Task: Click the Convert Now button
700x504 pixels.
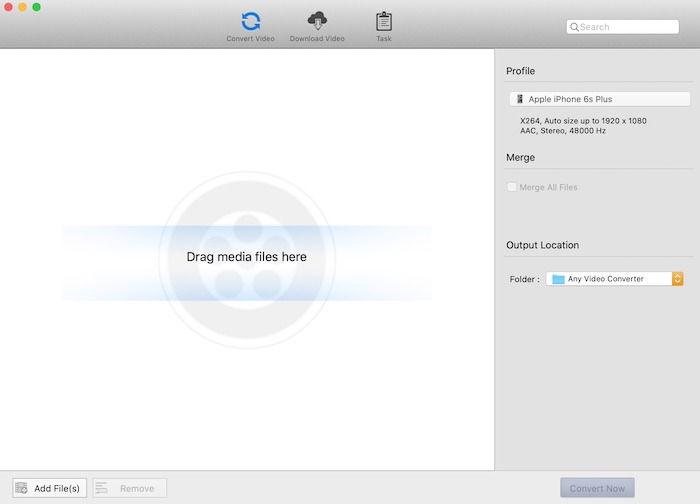Action: click(597, 488)
